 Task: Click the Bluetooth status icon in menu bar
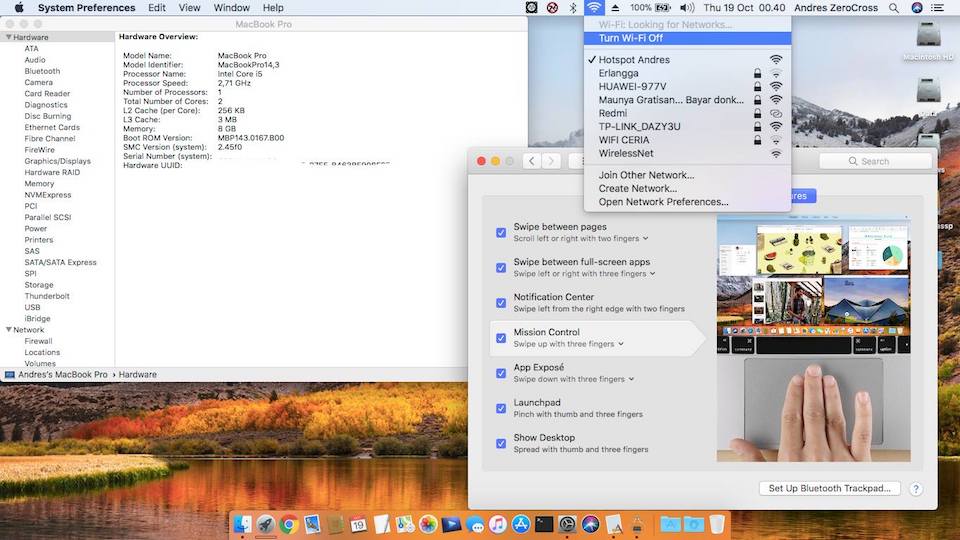[573, 8]
